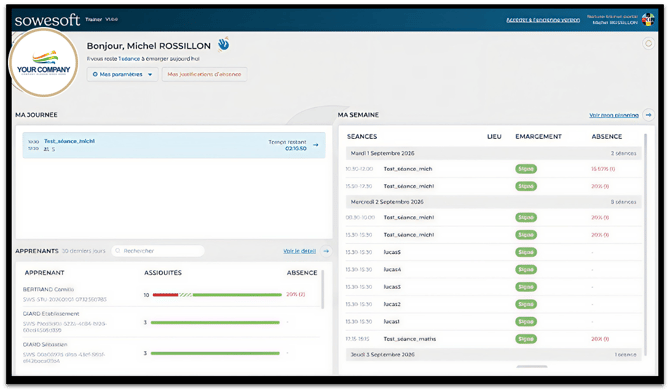Click the arrow icon beside Voir mon planning

pos(648,115)
